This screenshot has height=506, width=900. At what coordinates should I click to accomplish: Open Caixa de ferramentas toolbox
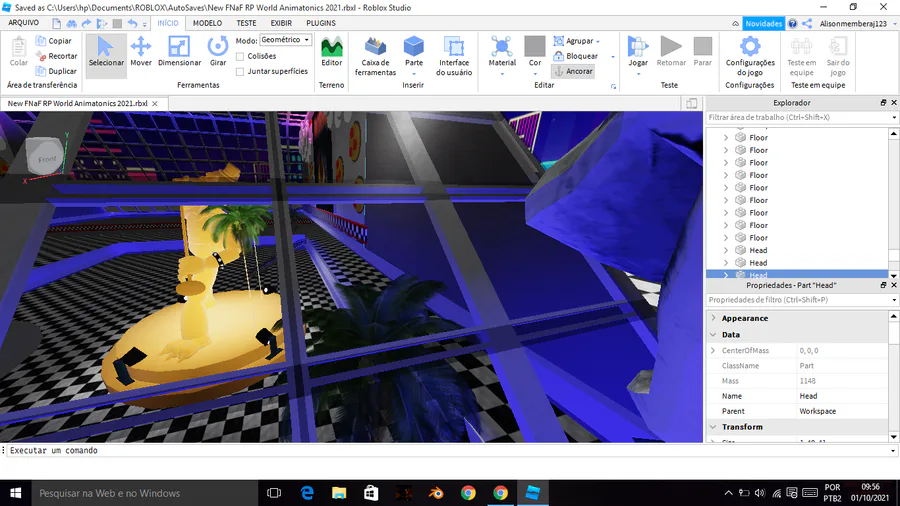coord(375,56)
